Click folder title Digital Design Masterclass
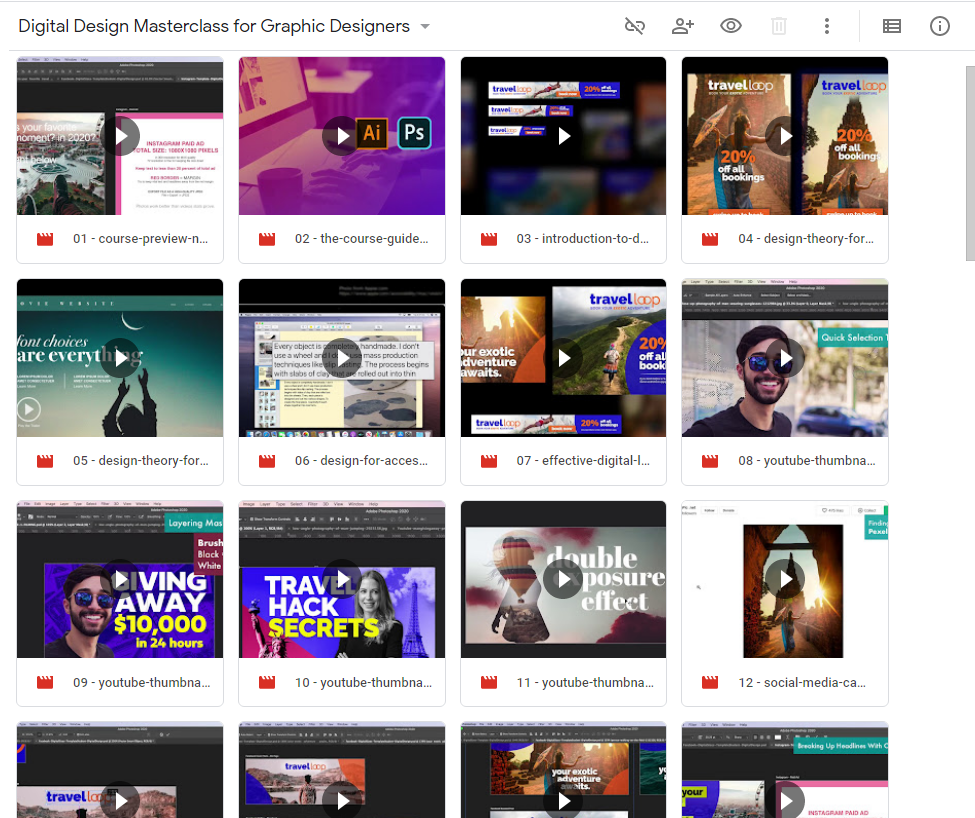The width and height of the screenshot is (975, 818). pyautogui.click(x=214, y=26)
